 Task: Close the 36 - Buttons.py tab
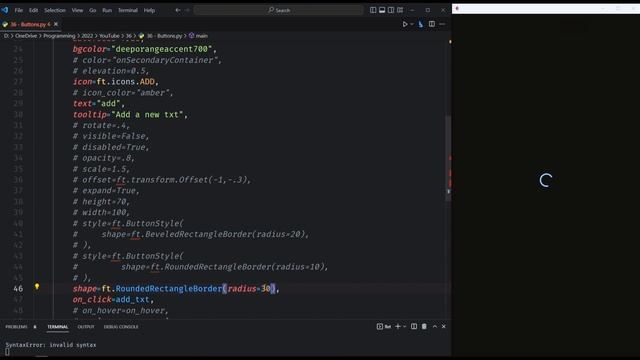pyautogui.click(x=56, y=24)
